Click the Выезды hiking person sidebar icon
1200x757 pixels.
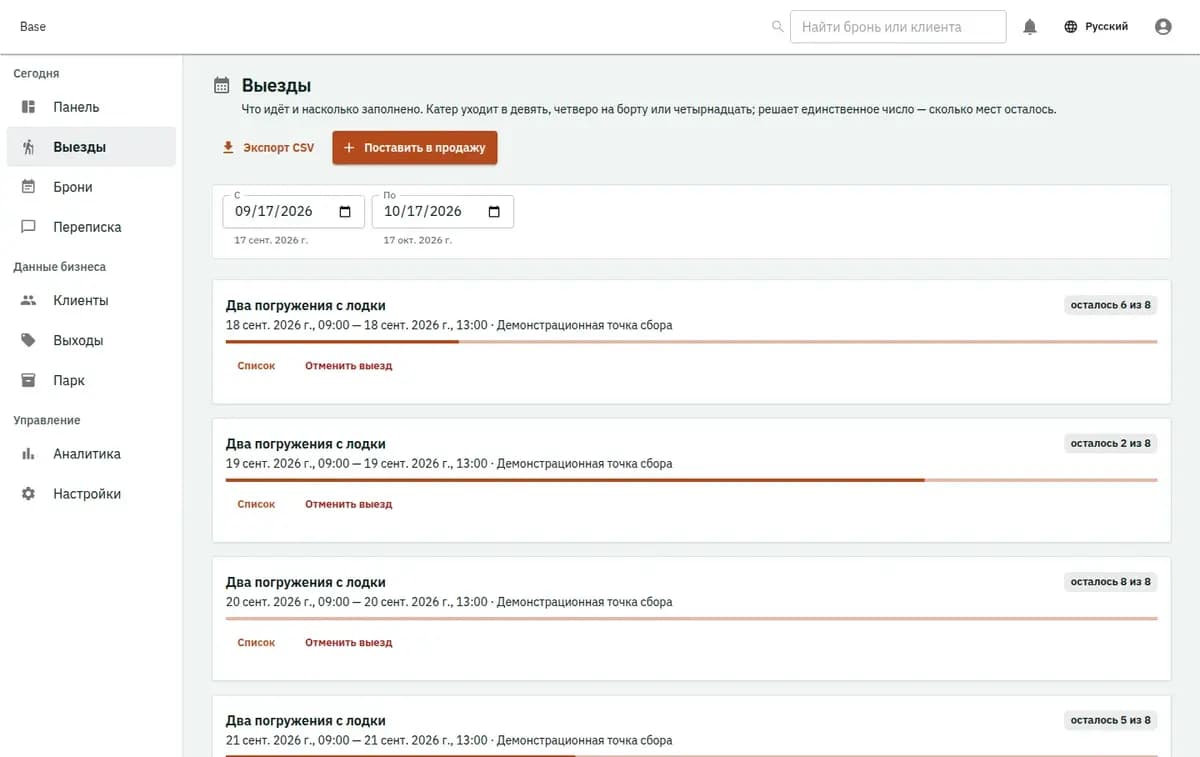point(29,147)
